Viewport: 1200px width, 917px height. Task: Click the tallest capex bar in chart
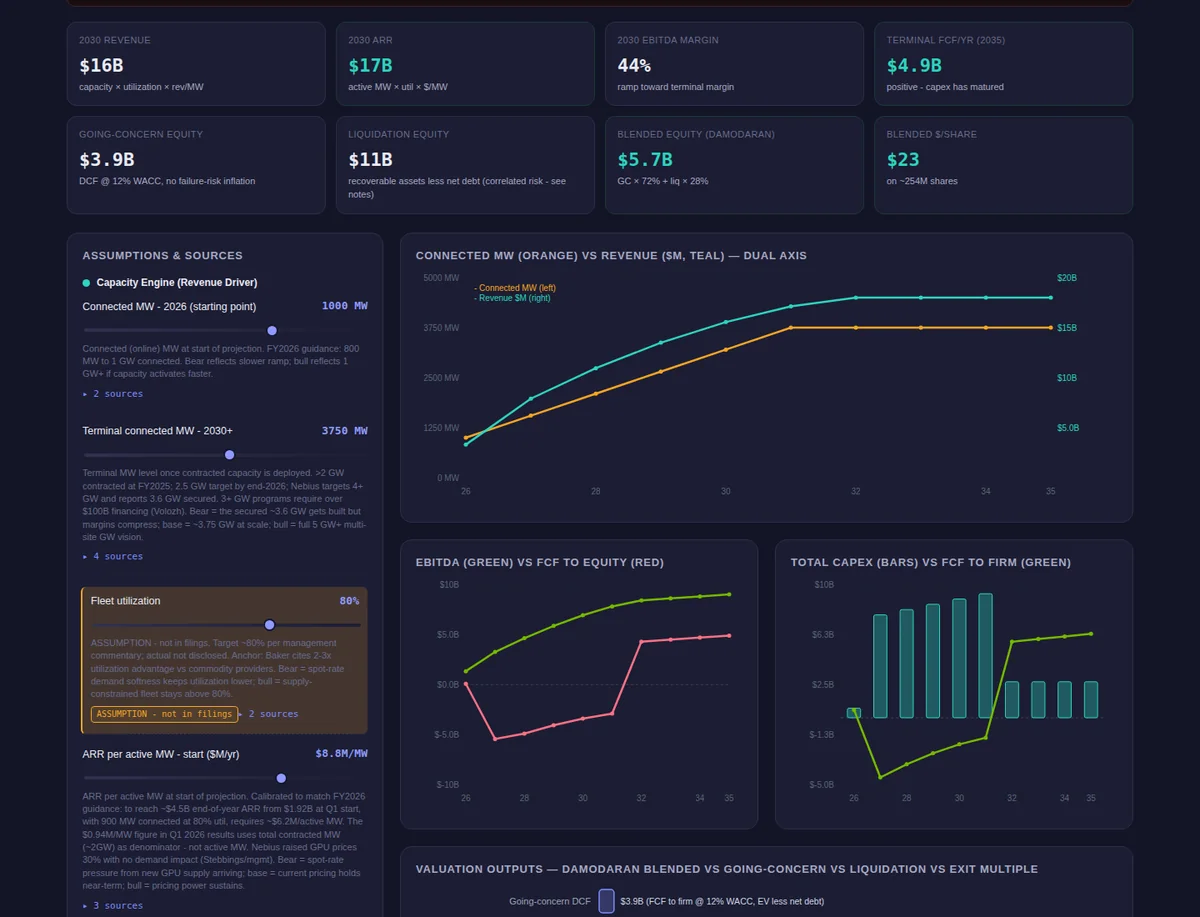pyautogui.click(x=985, y=656)
